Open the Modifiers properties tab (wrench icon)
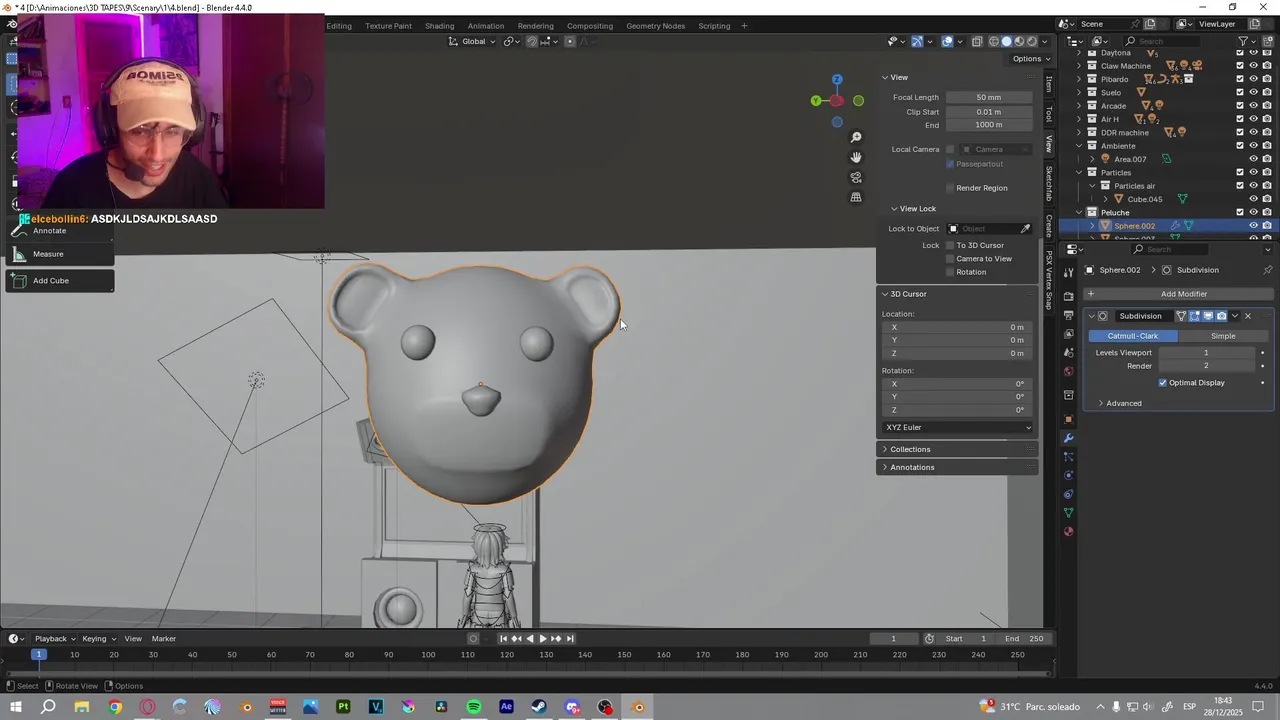1280x720 pixels. [1068, 438]
